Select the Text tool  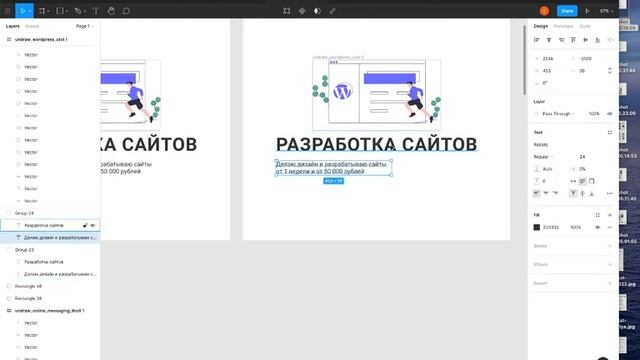[96, 11]
